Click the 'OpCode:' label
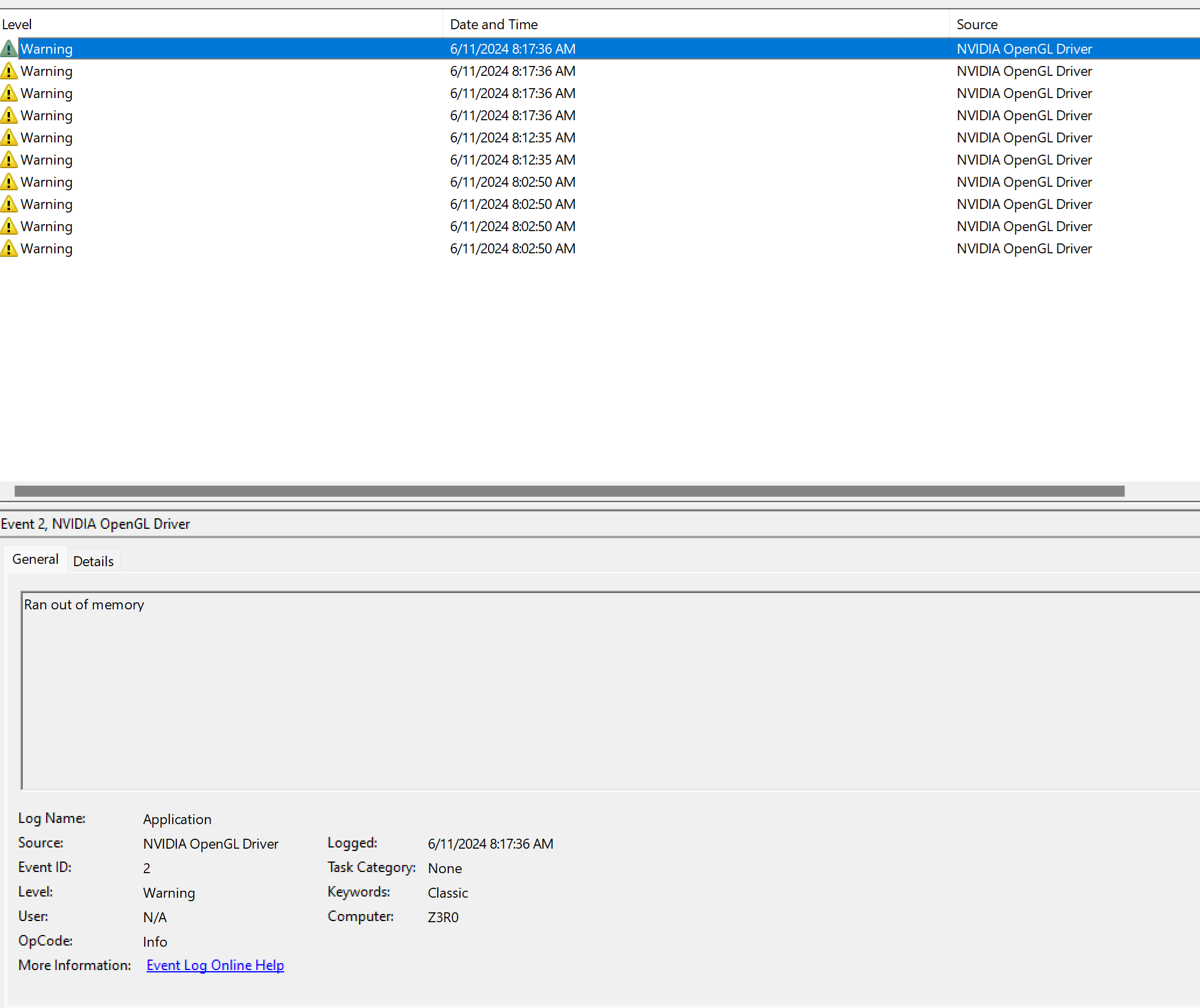 pos(46,941)
